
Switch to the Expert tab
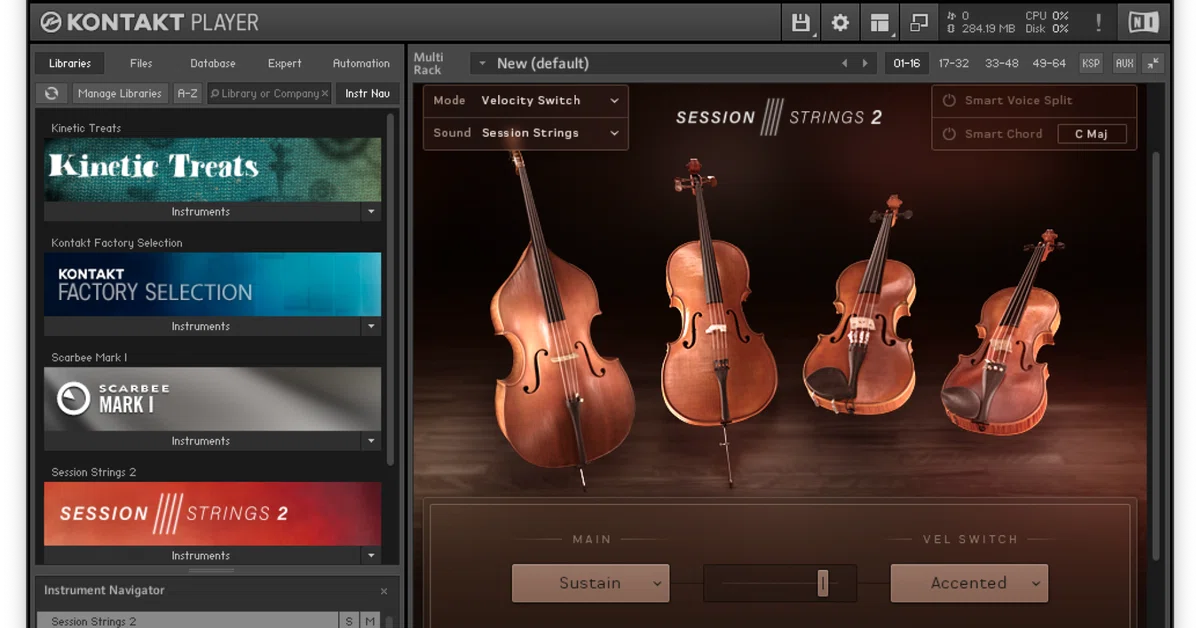284,63
